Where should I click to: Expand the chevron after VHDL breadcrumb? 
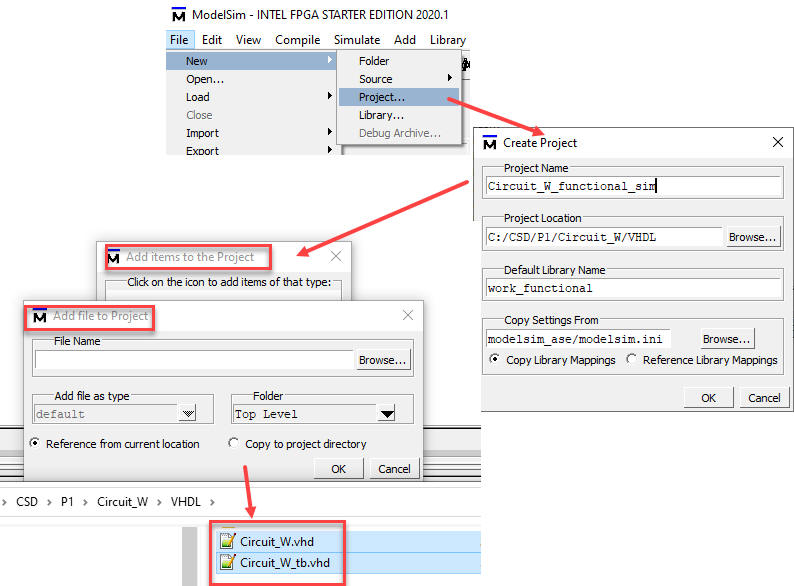tap(212, 502)
